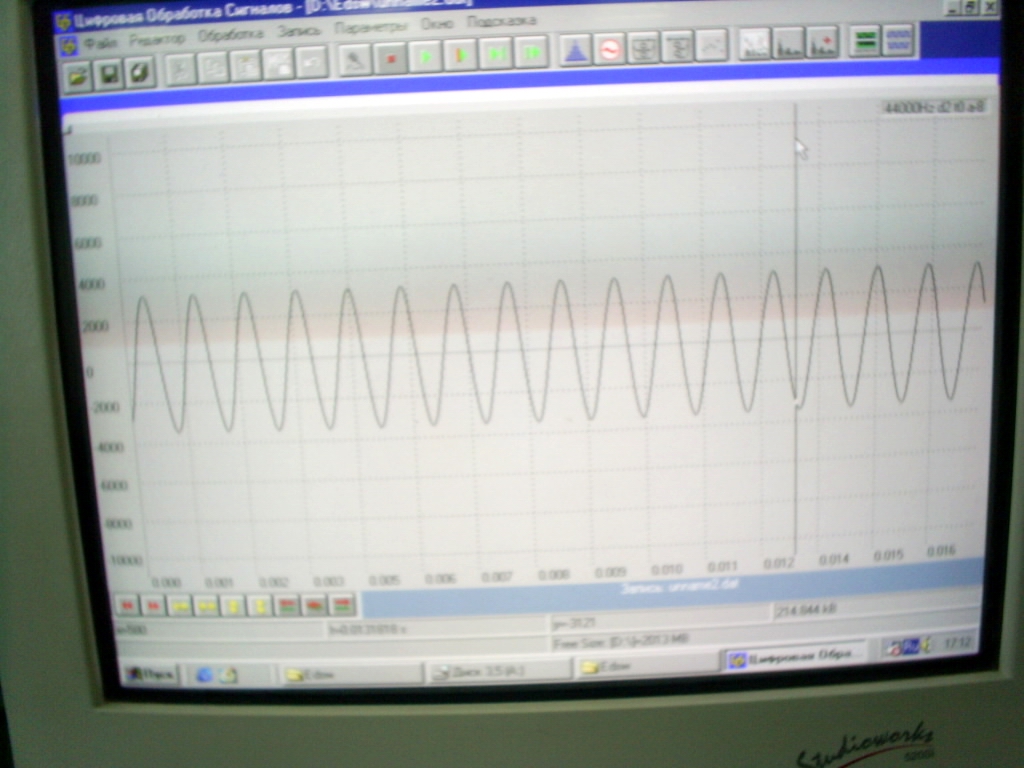This screenshot has height=768, width=1024.
Task: Open the Окно menu
Action: point(437,24)
